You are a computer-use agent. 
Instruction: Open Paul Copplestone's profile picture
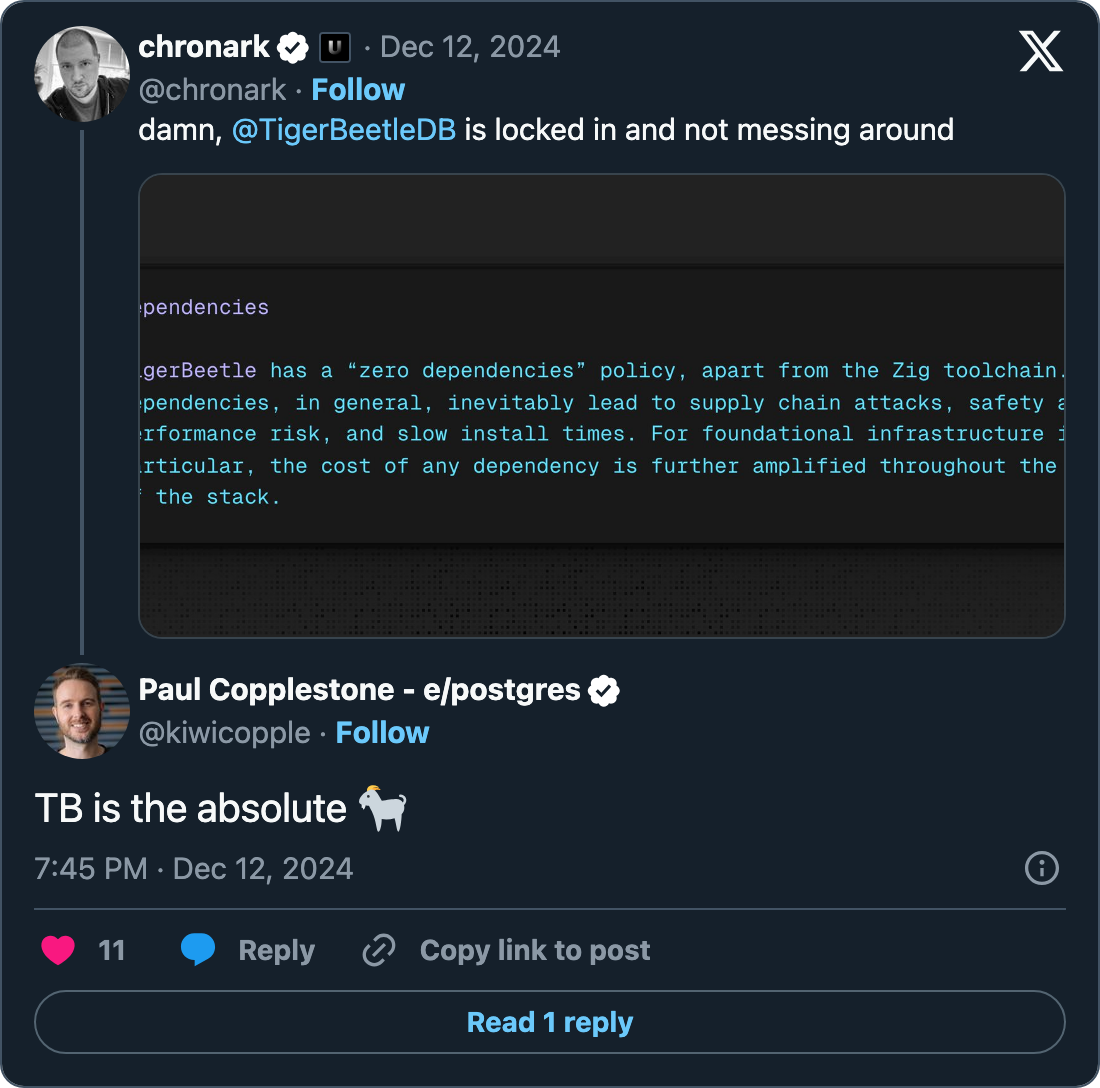tap(82, 711)
